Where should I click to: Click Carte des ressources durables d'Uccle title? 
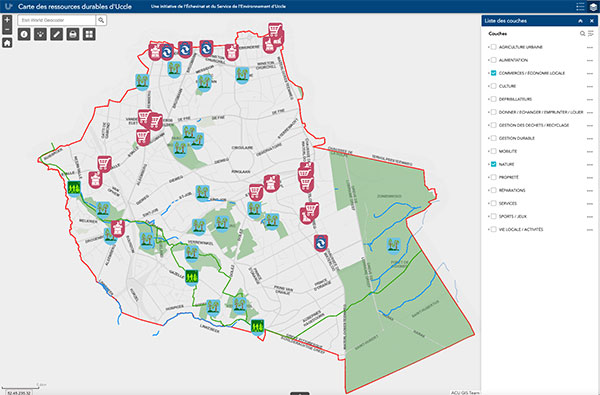click(75, 7)
